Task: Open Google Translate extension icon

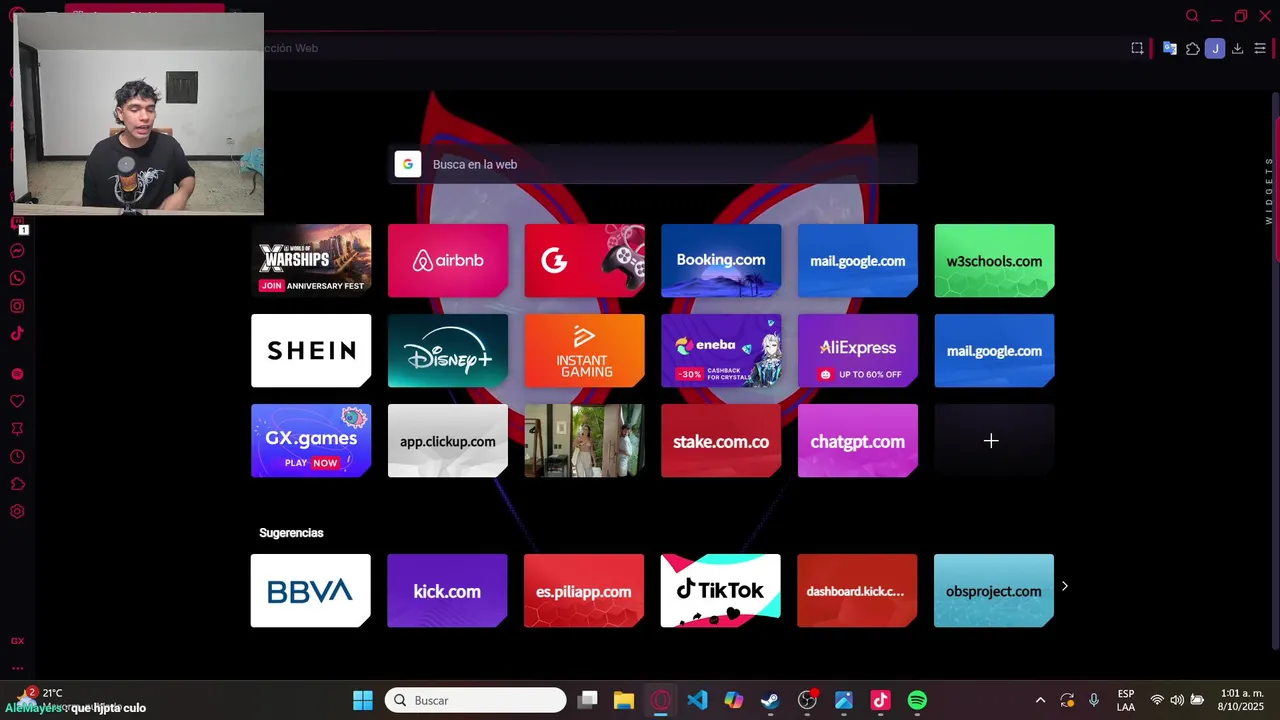Action: coord(1169,48)
